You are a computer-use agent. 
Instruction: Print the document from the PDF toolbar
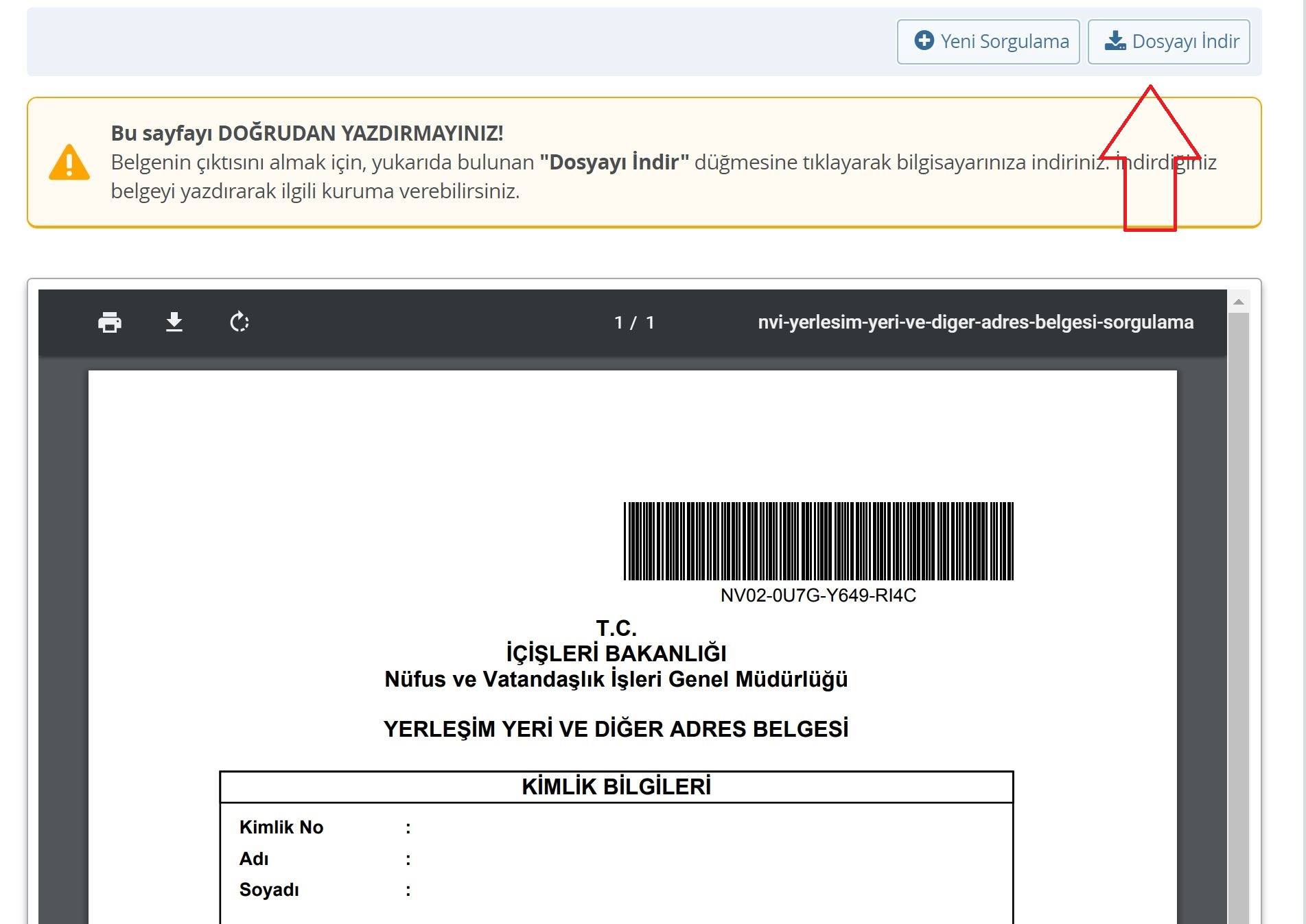coord(110,322)
